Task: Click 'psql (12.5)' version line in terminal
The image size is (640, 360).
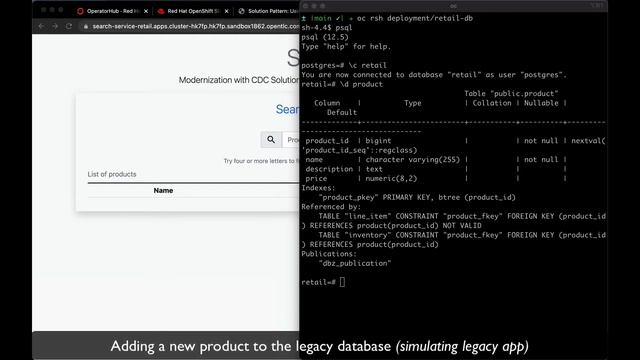Action: pos(325,37)
